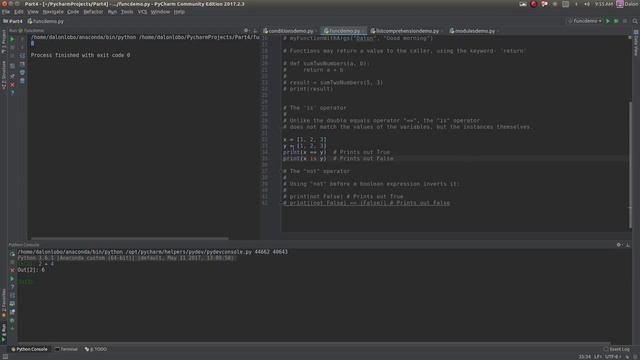The image size is (640, 360).
Task: Click the Run output horizontal scrollbar
Action: (130, 238)
